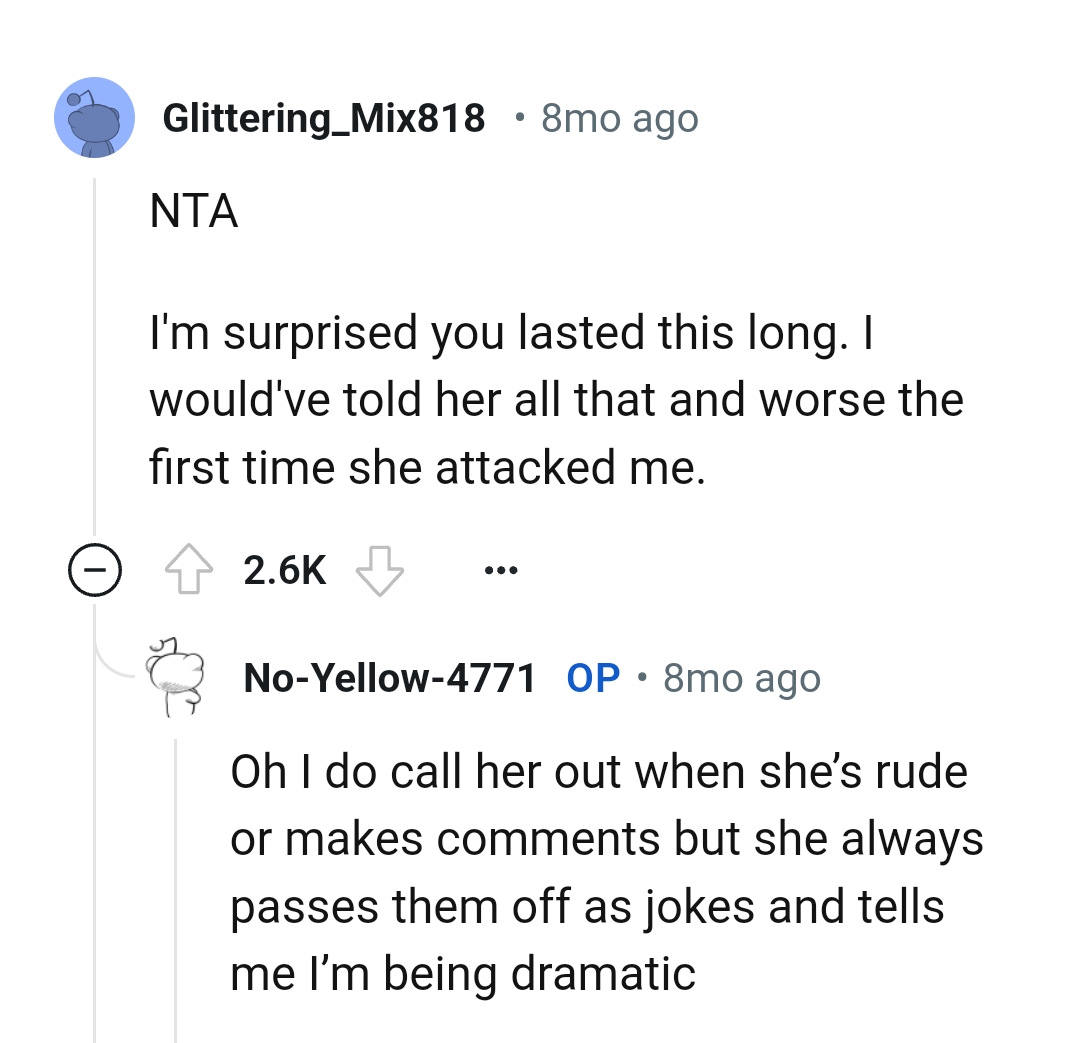
Task: Click the No-Yellow-4771 username
Action: (389, 677)
